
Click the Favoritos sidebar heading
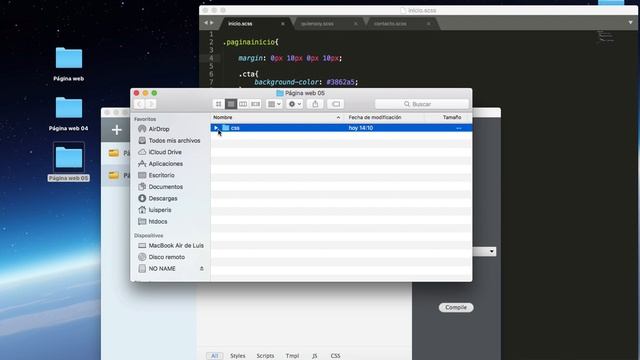click(x=145, y=119)
